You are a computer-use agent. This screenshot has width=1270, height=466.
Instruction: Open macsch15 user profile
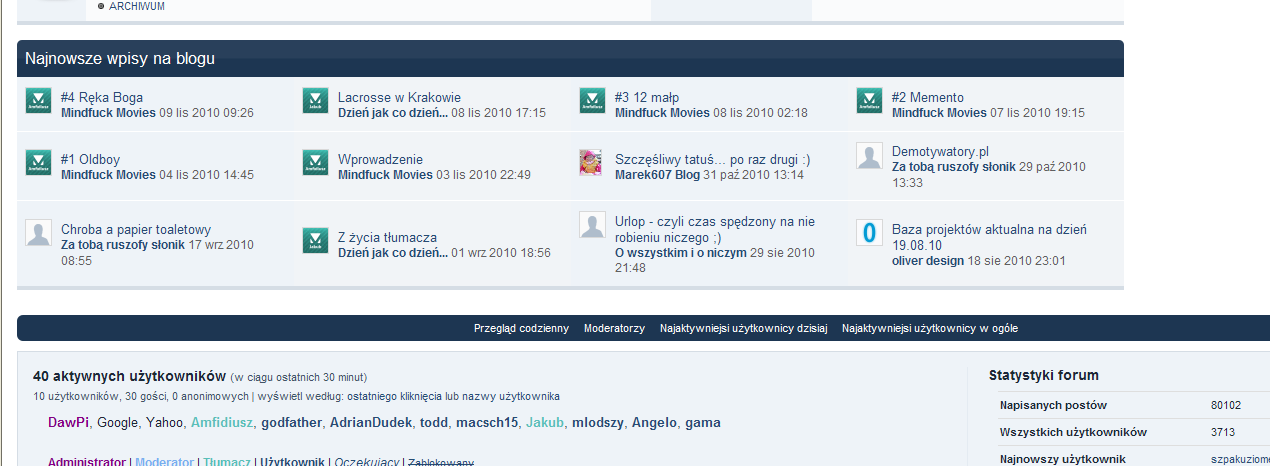point(487,423)
